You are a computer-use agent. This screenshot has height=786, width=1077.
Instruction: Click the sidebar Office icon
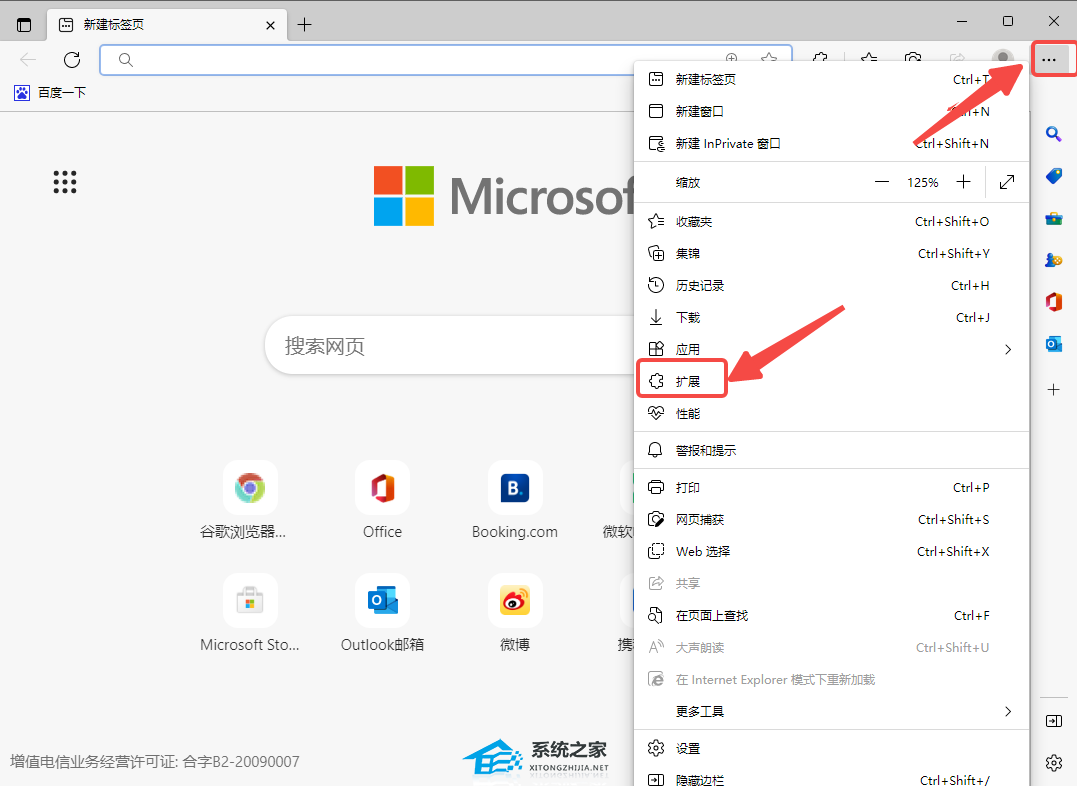[1054, 302]
